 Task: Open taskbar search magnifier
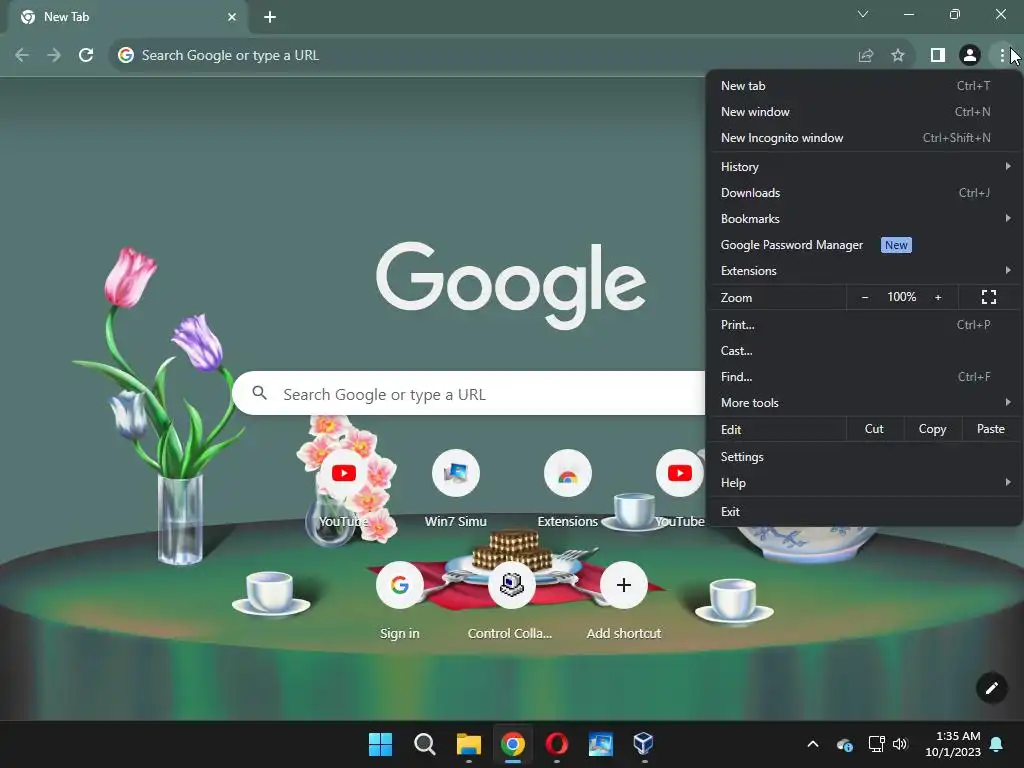point(424,744)
